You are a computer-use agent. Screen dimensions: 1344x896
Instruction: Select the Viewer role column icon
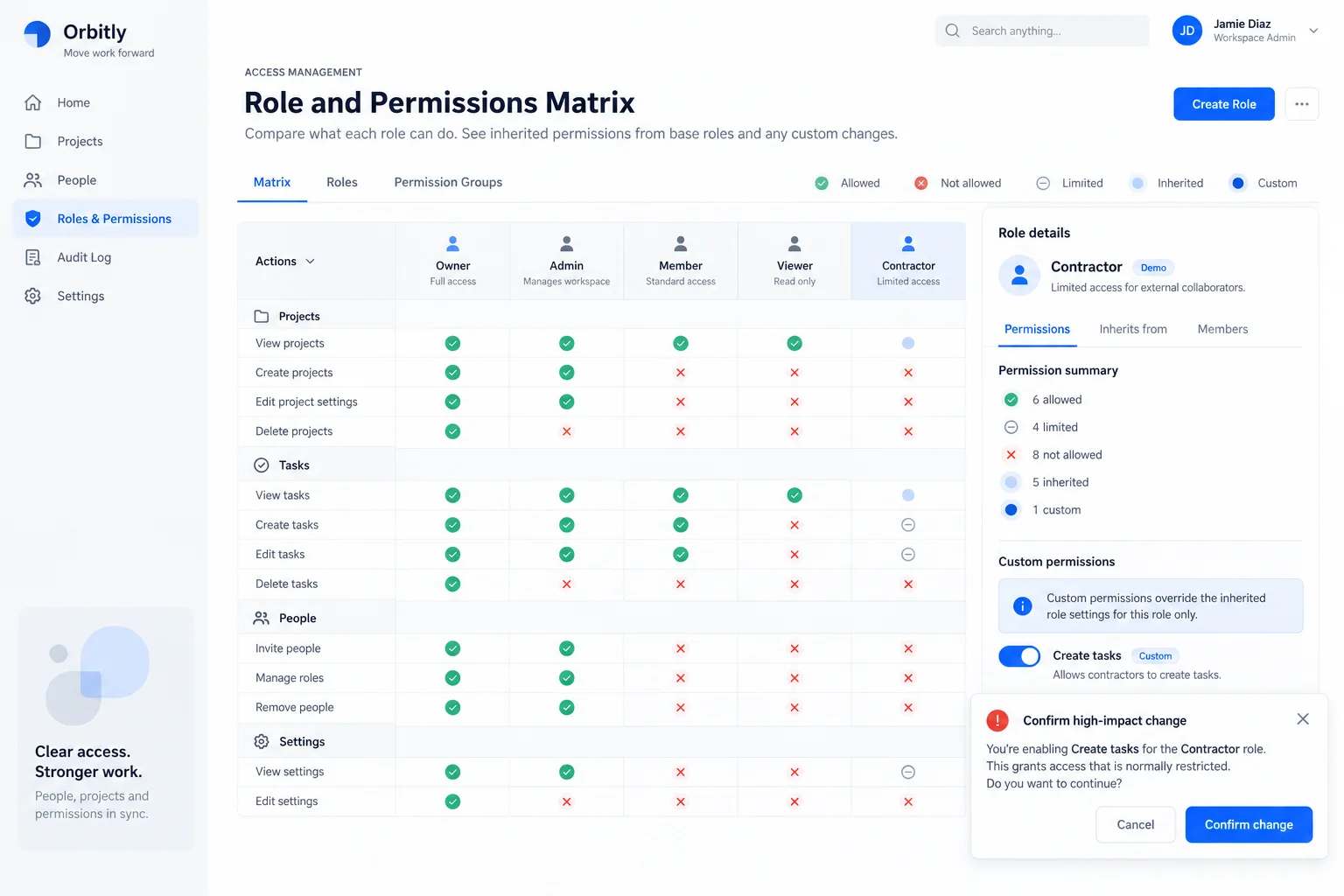794,243
